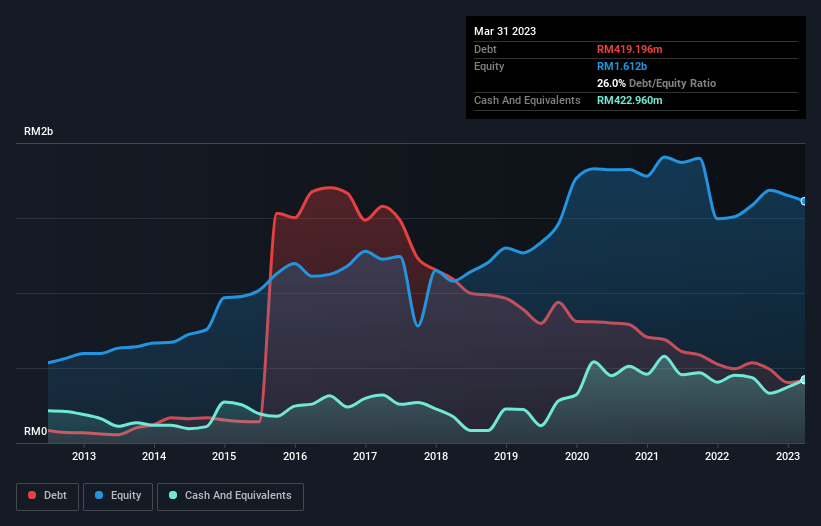Click the red Debt legend dot

click(32, 495)
